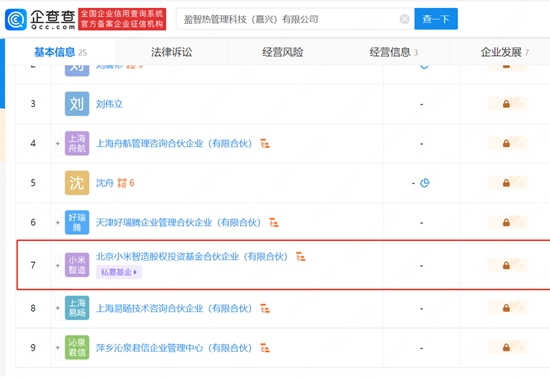Click the 全国企业信用查询系统 red banner

[x=122, y=19]
